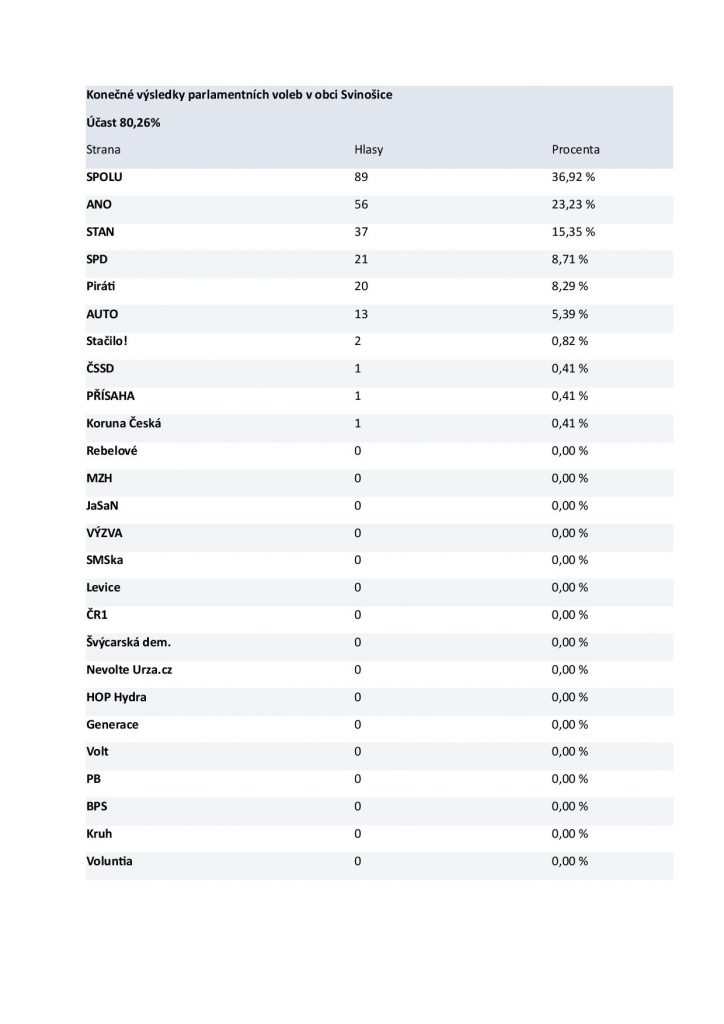Click the AUTO party name
This screenshot has height=1024, width=724.
102,314
